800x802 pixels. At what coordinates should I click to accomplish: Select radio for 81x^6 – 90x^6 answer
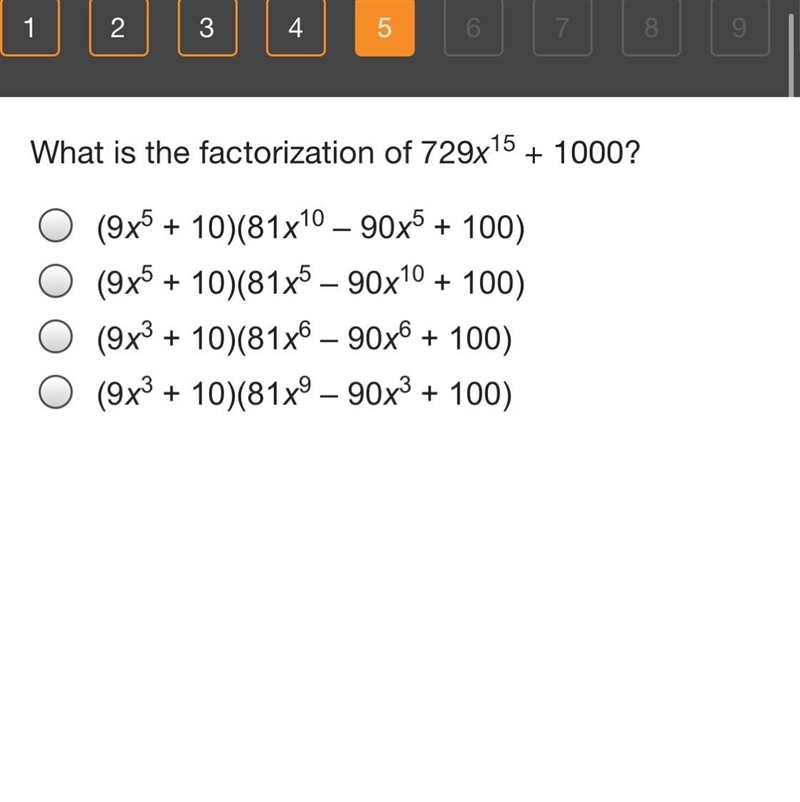click(56, 337)
